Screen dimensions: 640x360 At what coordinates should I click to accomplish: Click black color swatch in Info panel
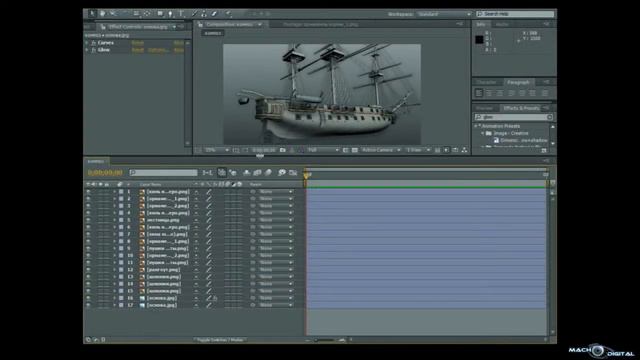(x=479, y=40)
